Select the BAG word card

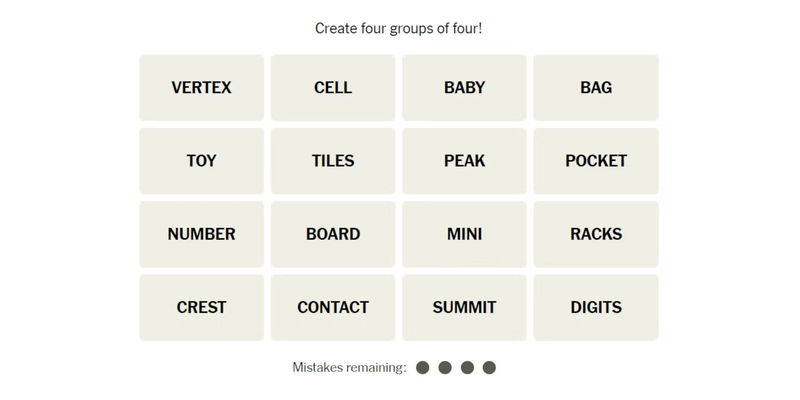[x=596, y=88]
